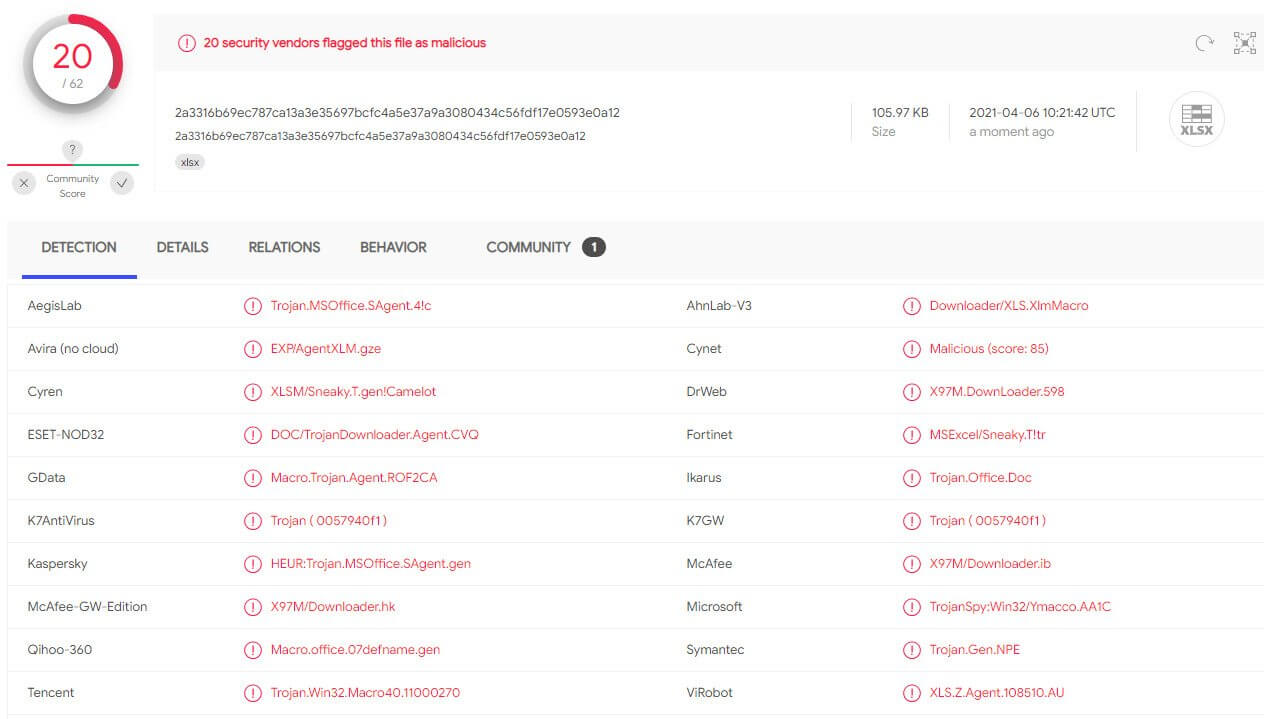
Task: Click alert icon beside HEUR:Trojan.MSOffice.SAgent.gen
Action: [252, 564]
